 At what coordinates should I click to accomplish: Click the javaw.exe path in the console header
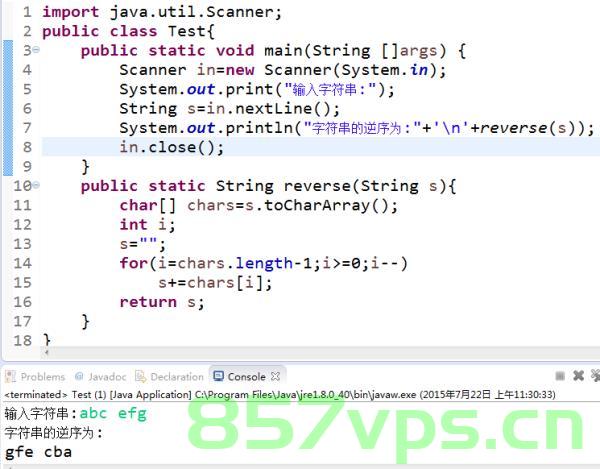[x=305, y=394]
